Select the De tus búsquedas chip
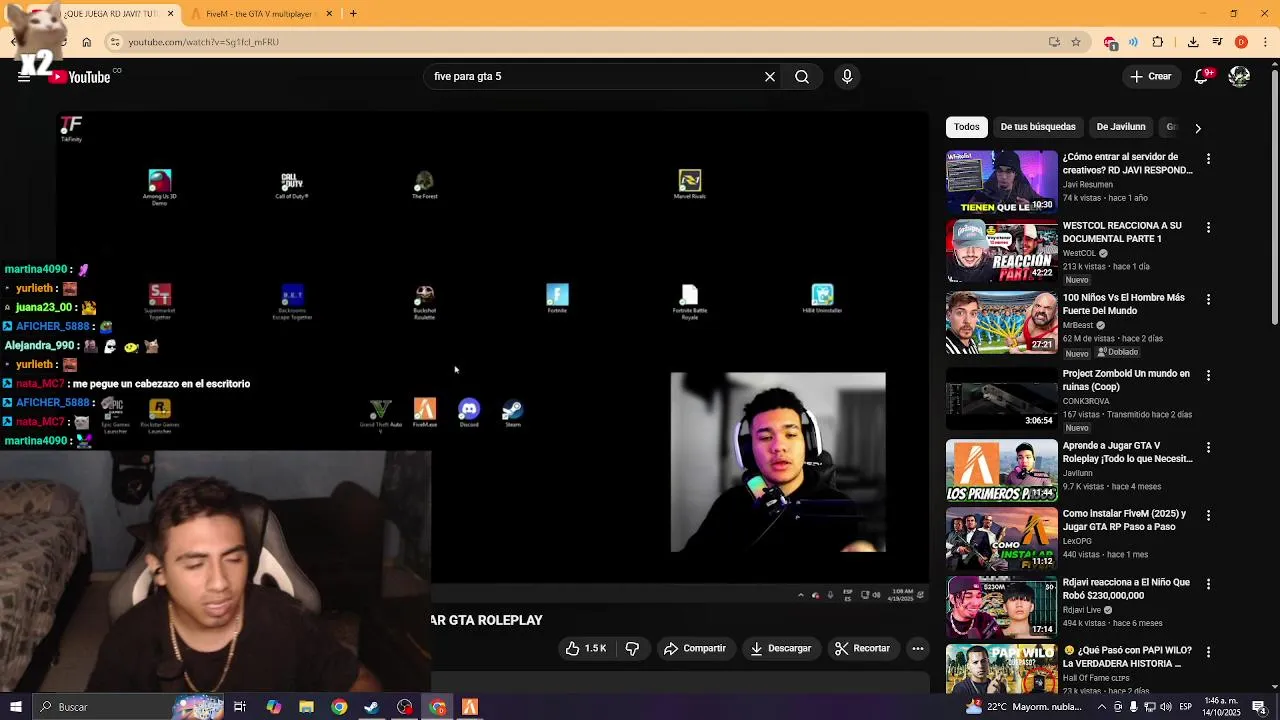1280x720 pixels. click(x=1038, y=127)
